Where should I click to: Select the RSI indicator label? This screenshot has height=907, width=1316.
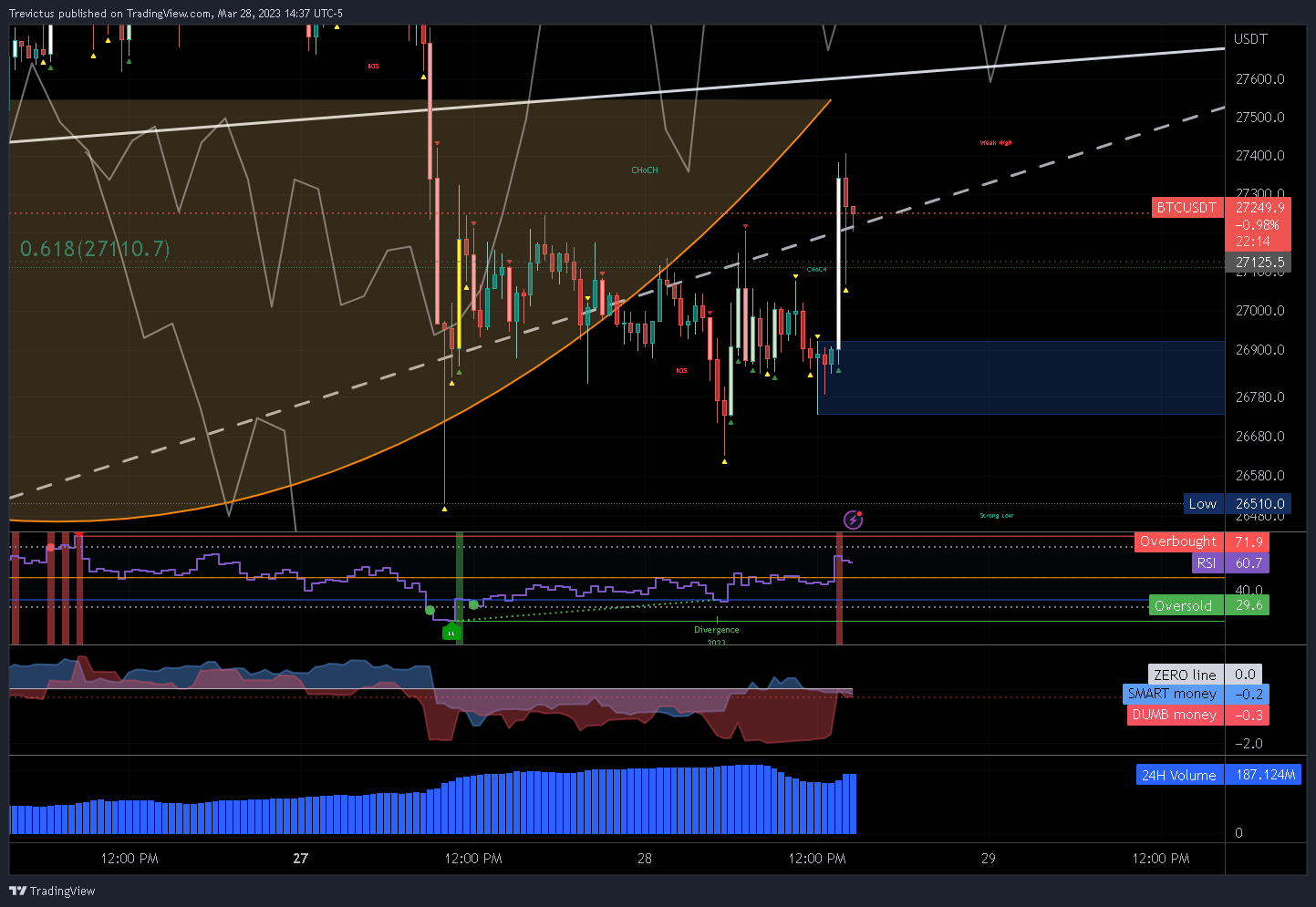pyautogui.click(x=1207, y=563)
